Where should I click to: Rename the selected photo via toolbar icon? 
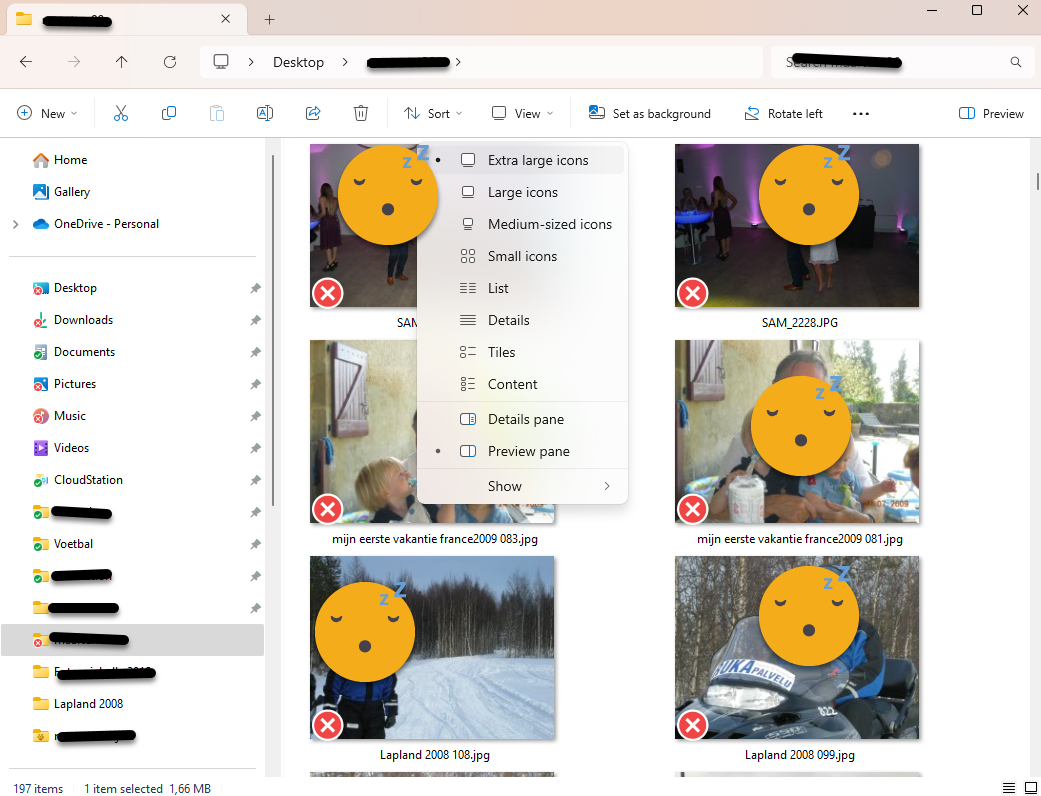(264, 113)
